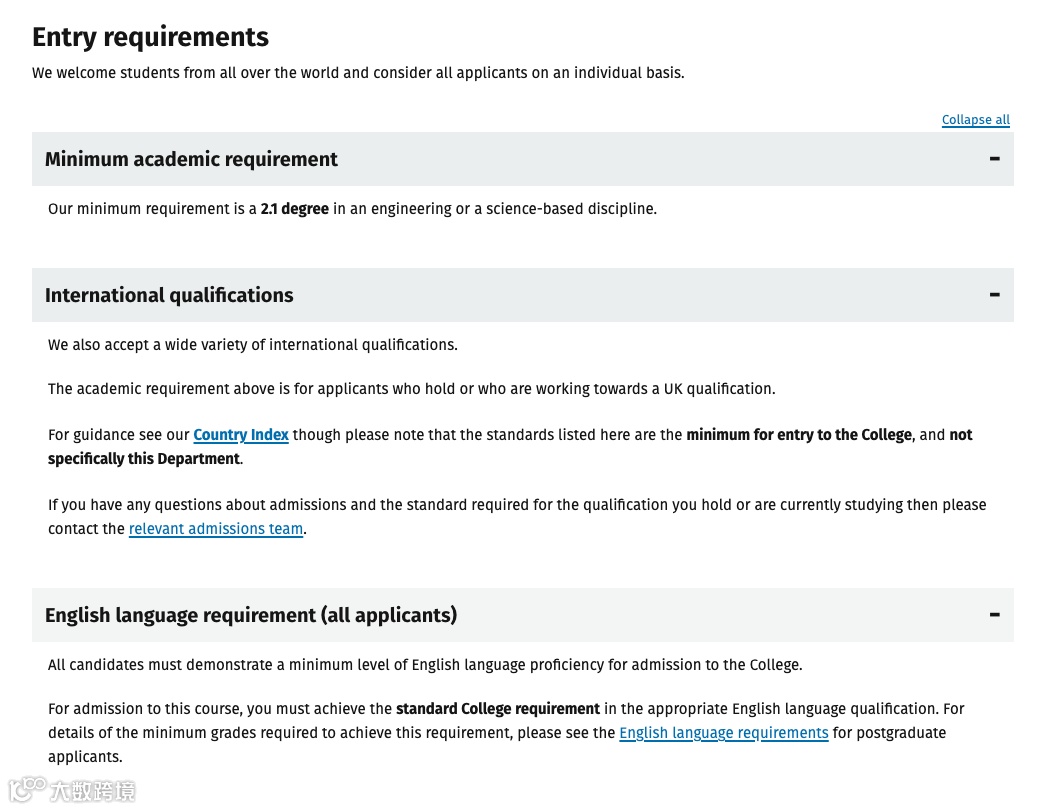Click bold "minimum for entry to the College"
The height and width of the screenshot is (810, 1042).
point(799,435)
